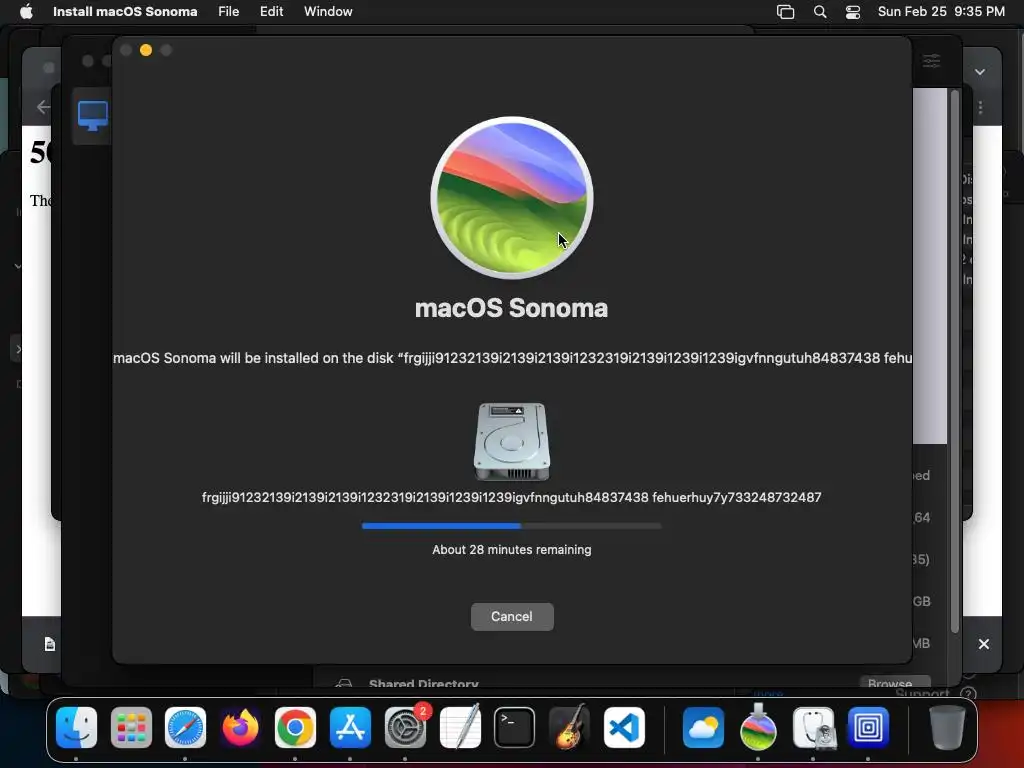The width and height of the screenshot is (1024, 768).
Task: Cancel the macOS Sonoma installation
Action: coord(512,616)
